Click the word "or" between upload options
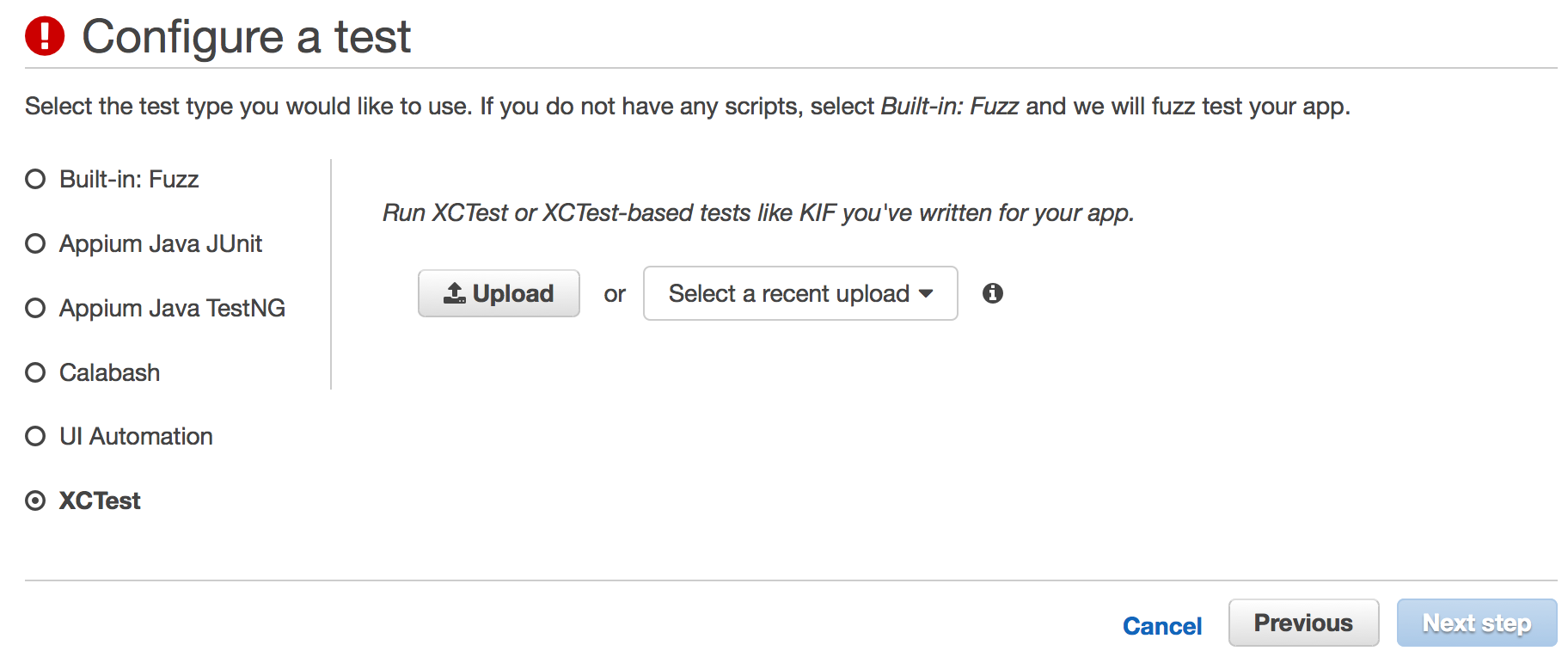This screenshot has width=1568, height=657. [614, 294]
